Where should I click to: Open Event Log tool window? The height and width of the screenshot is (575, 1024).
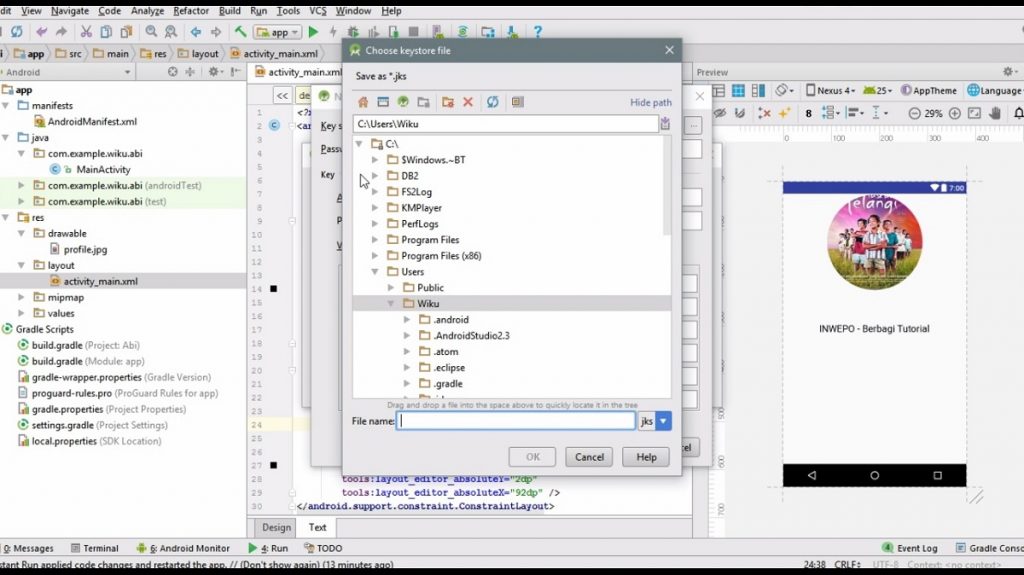[x=910, y=548]
